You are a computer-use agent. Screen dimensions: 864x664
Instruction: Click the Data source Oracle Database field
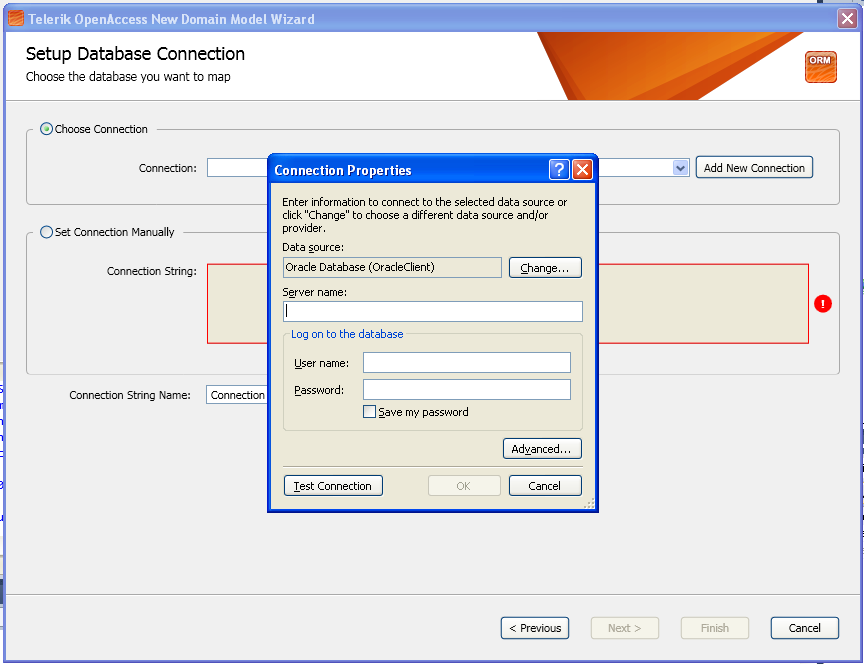point(392,267)
